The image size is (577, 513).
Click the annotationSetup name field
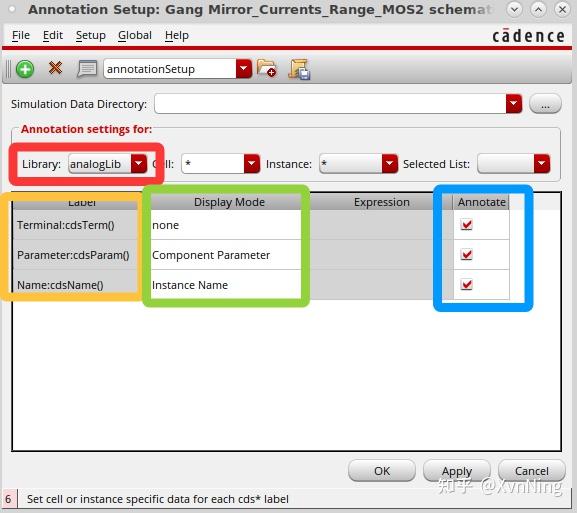point(170,69)
